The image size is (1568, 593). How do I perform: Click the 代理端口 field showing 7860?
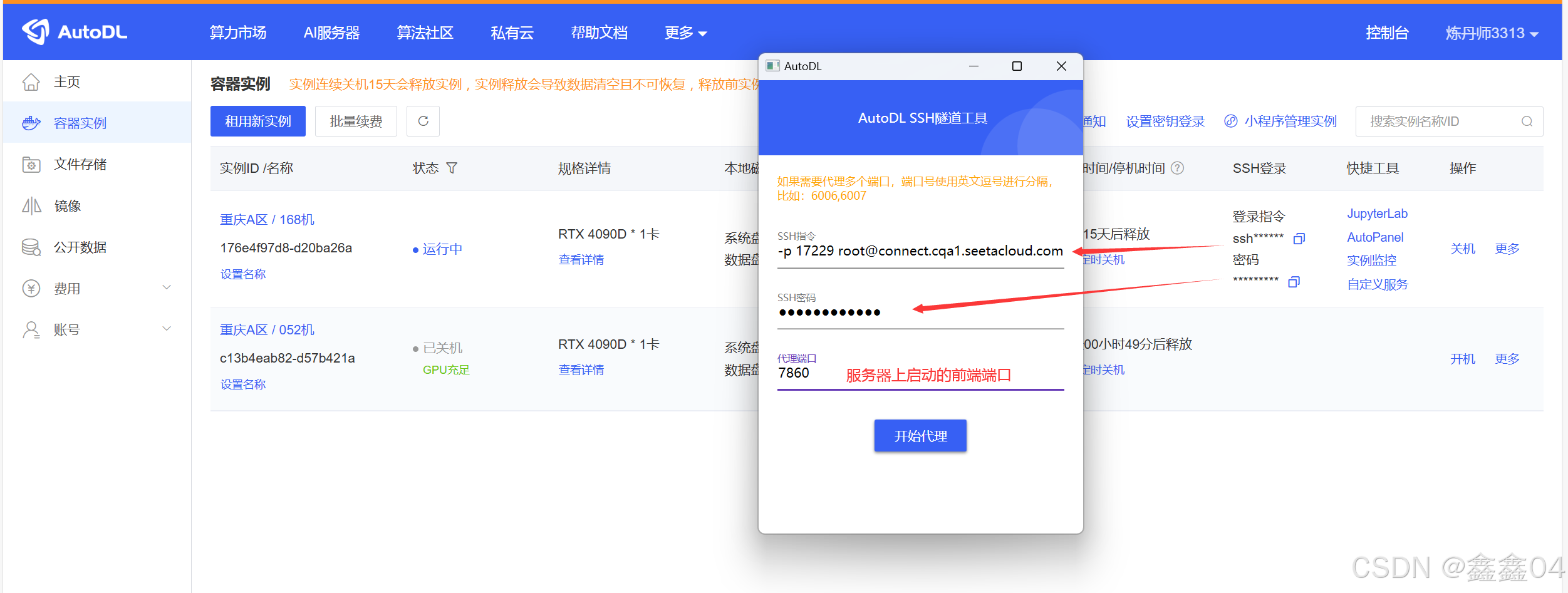[920, 374]
